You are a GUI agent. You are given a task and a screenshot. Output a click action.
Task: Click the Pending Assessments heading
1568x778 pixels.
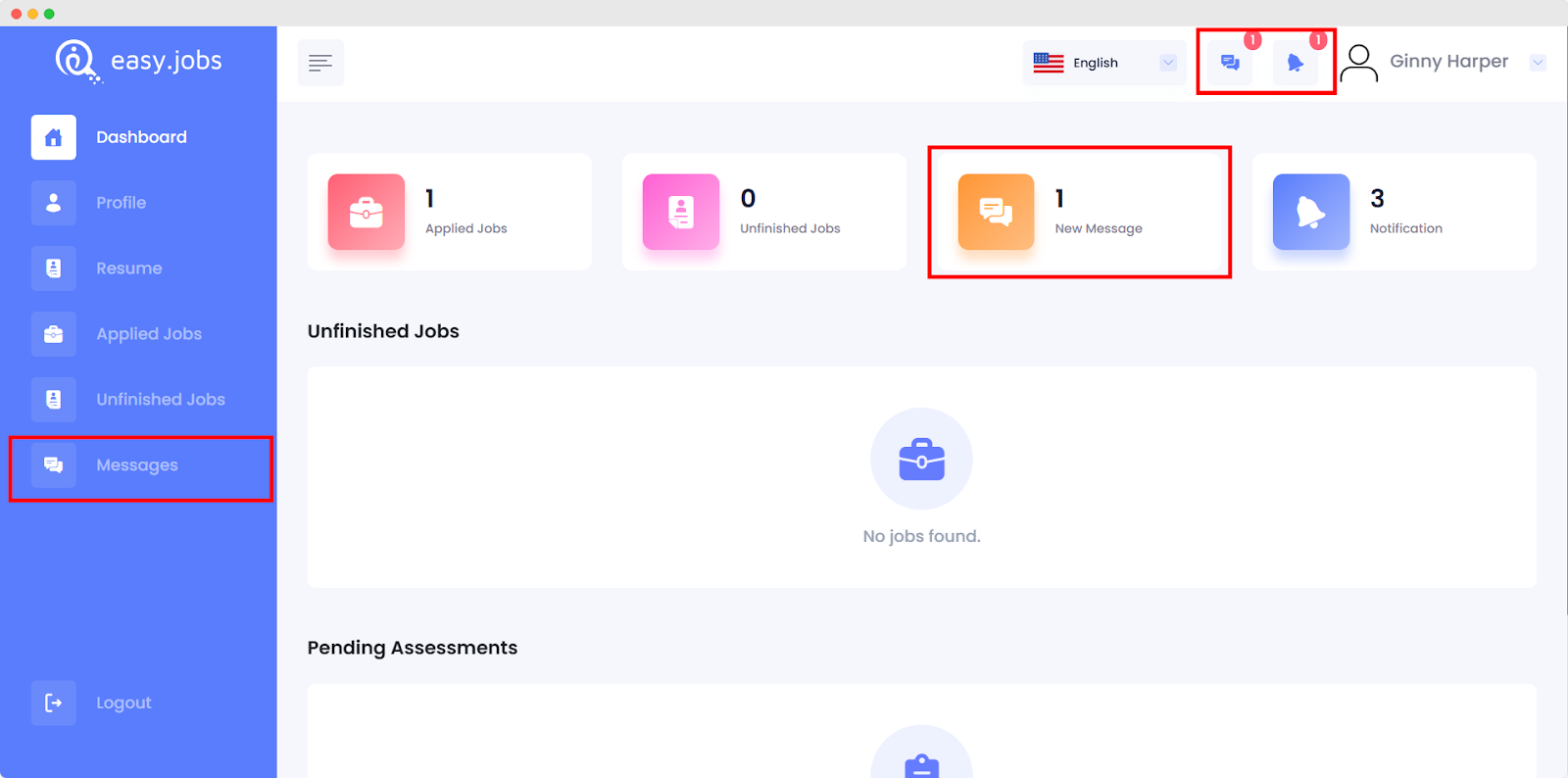pos(413,648)
